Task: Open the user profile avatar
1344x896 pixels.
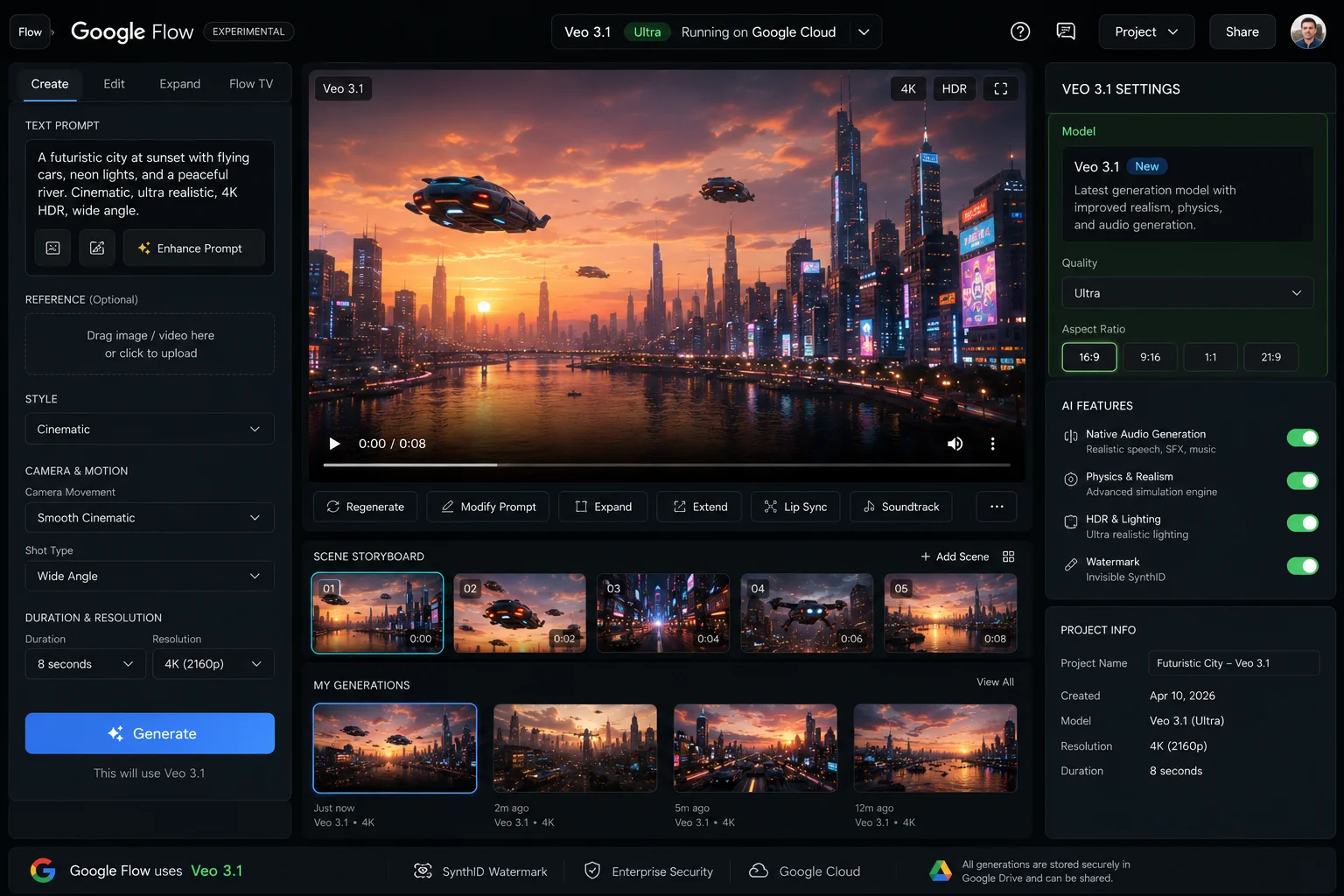Action: click(1308, 31)
